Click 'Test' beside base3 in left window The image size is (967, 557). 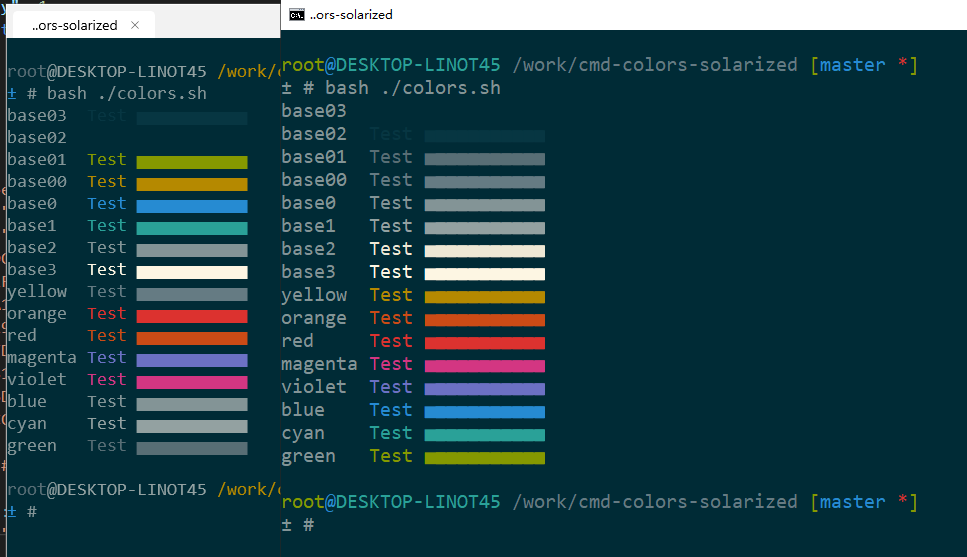[x=107, y=270]
